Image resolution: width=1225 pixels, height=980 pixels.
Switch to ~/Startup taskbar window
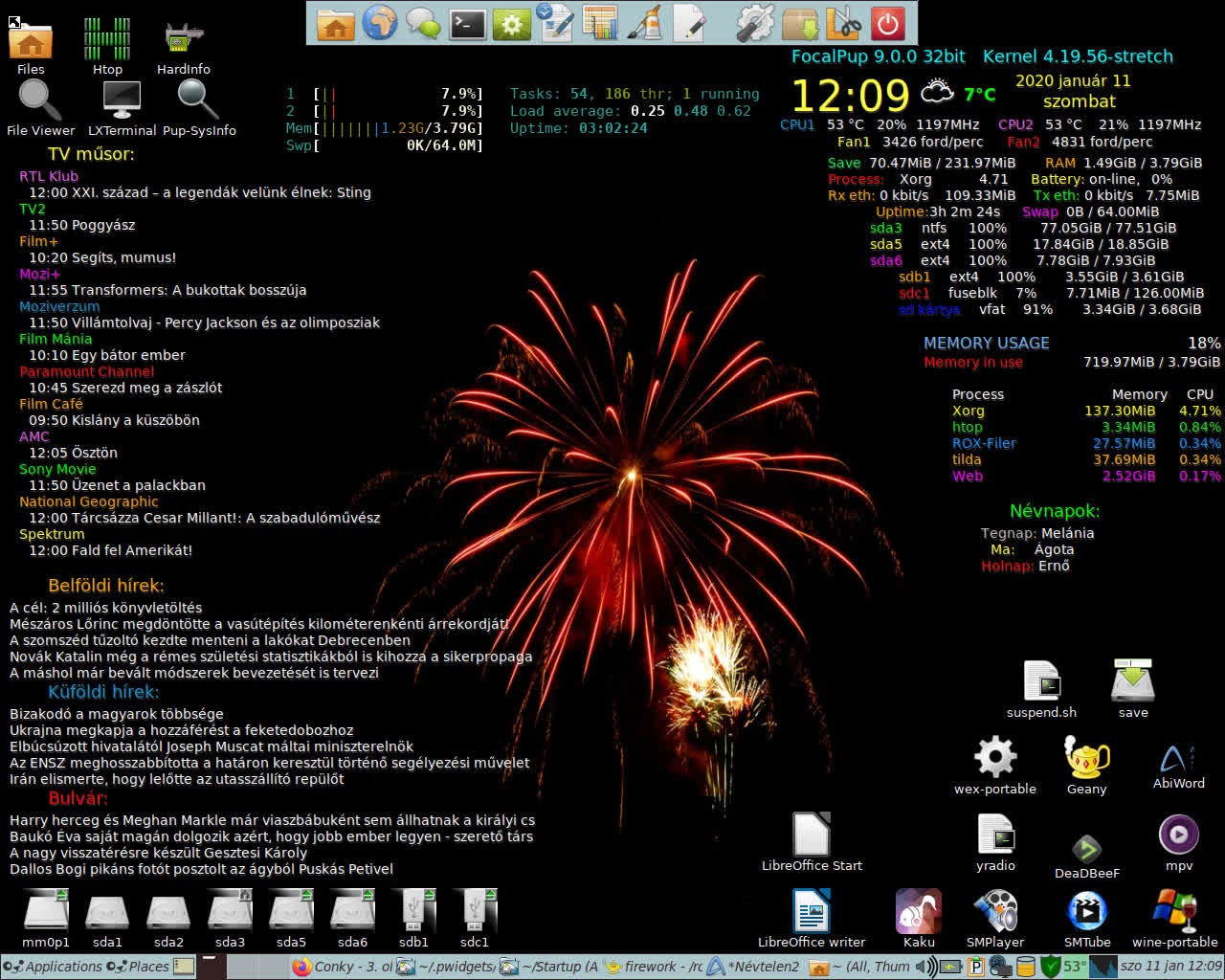(x=548, y=967)
